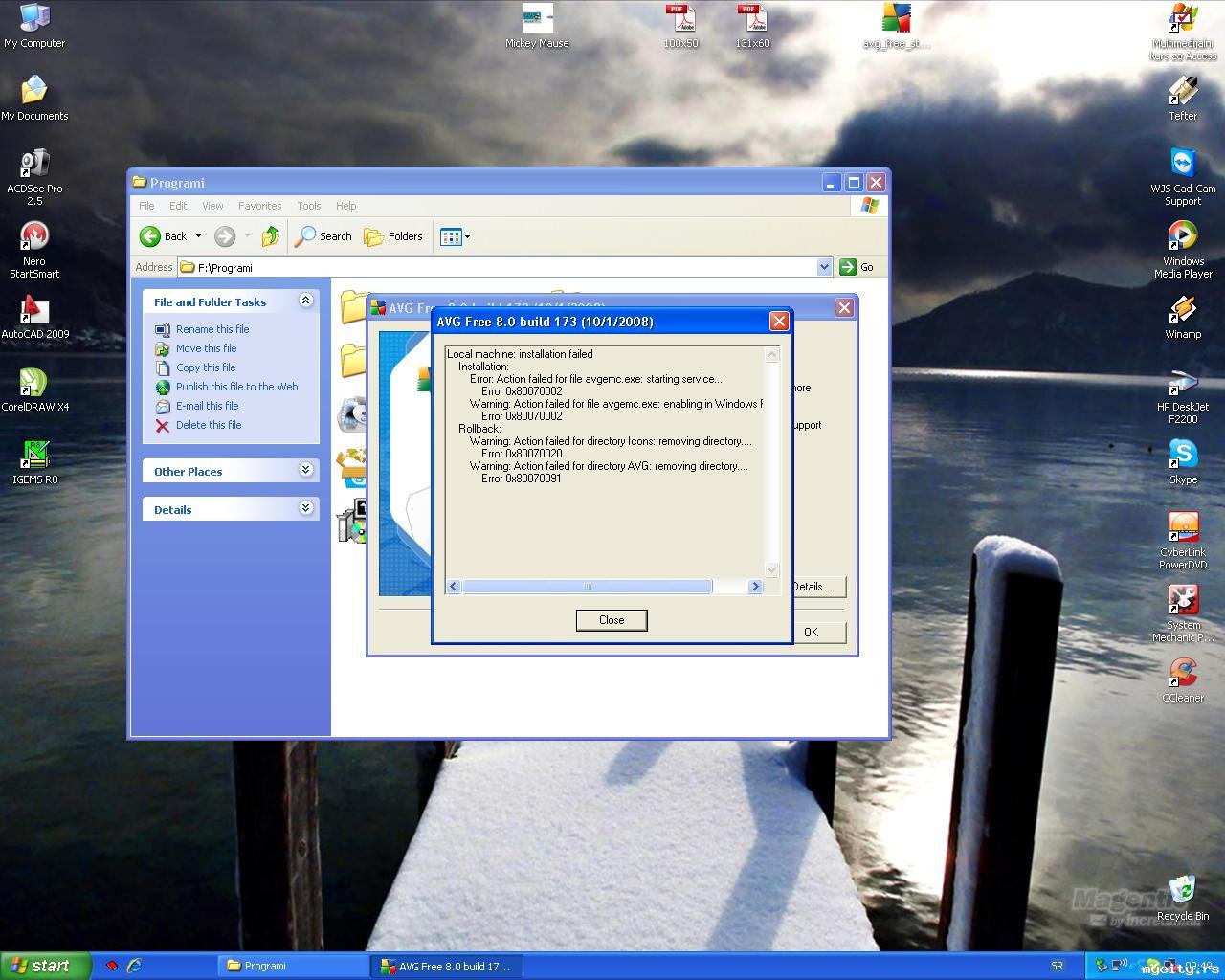Click right arrow of error log scrollbar
This screenshot has height=980, width=1225.
tap(755, 587)
